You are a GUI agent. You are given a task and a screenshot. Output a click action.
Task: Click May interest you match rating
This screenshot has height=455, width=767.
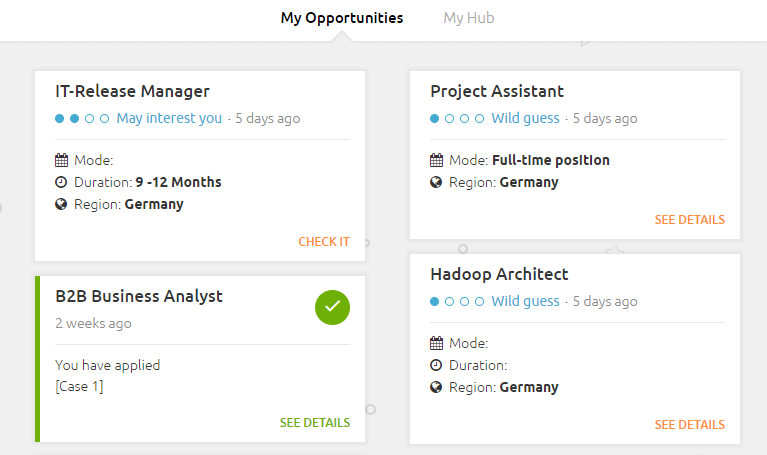pos(169,118)
